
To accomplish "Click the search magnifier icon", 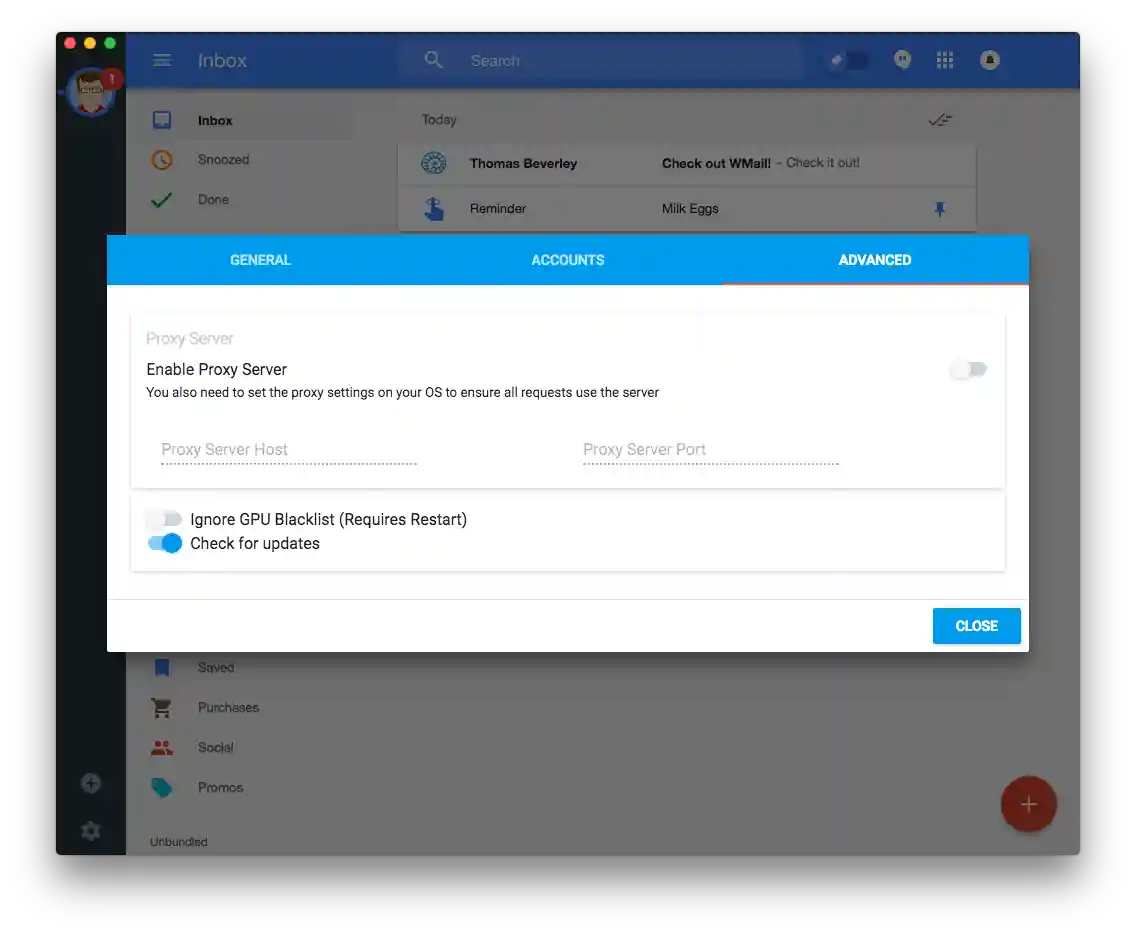I will click(x=434, y=60).
